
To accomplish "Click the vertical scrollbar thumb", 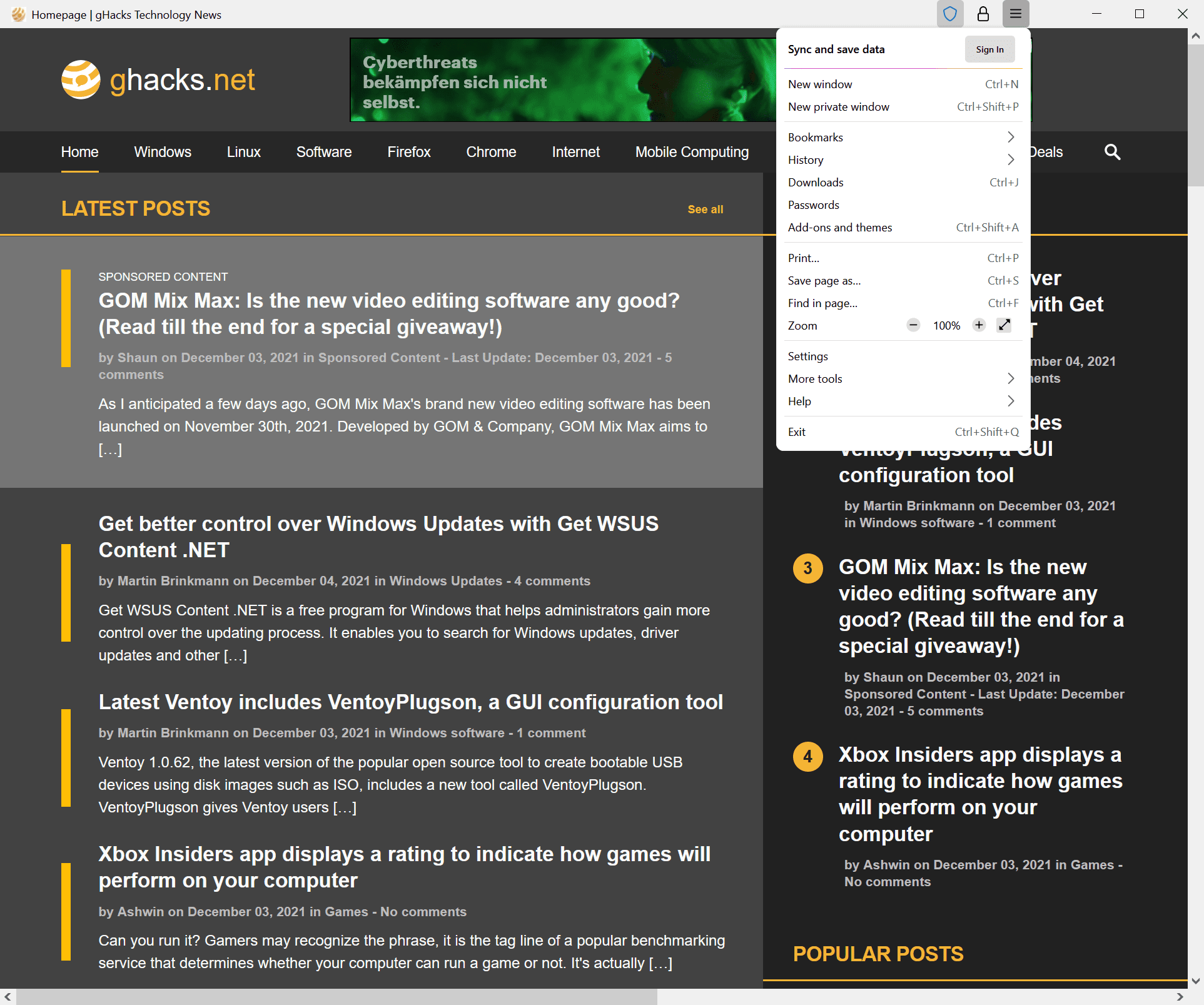I will point(1195,116).
